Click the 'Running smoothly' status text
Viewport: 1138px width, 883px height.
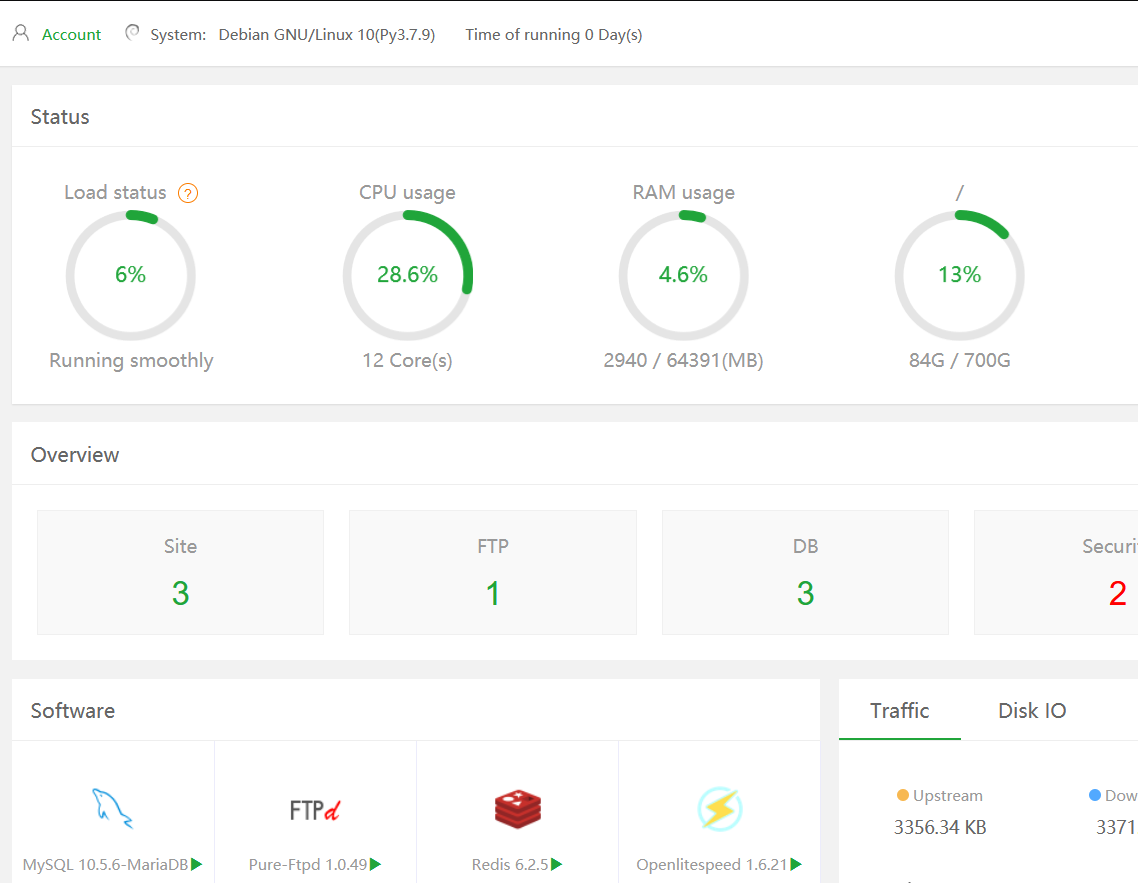pos(131,361)
